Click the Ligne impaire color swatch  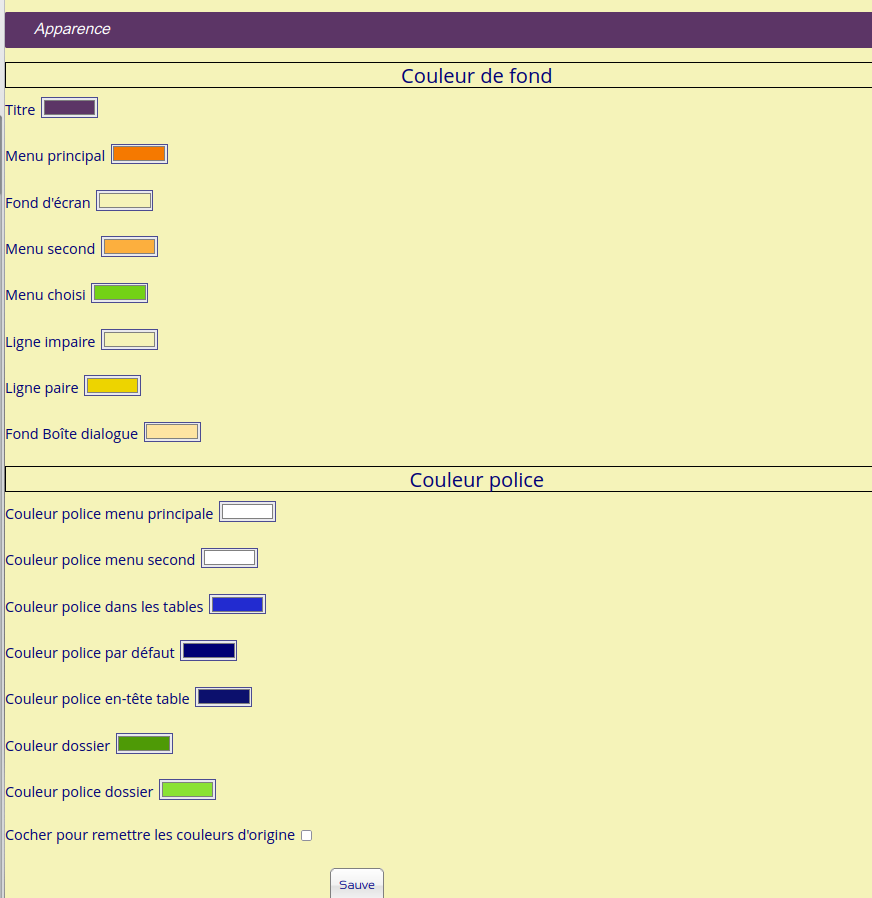(x=129, y=340)
